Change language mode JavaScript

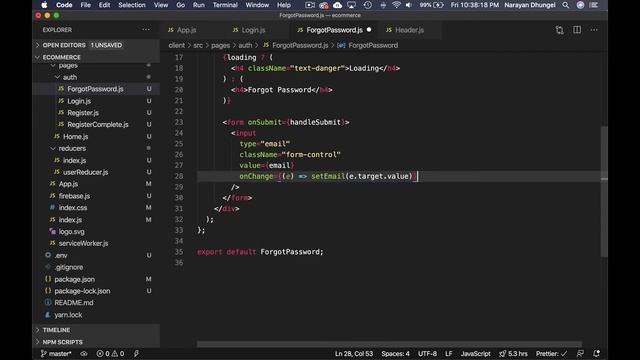point(476,353)
